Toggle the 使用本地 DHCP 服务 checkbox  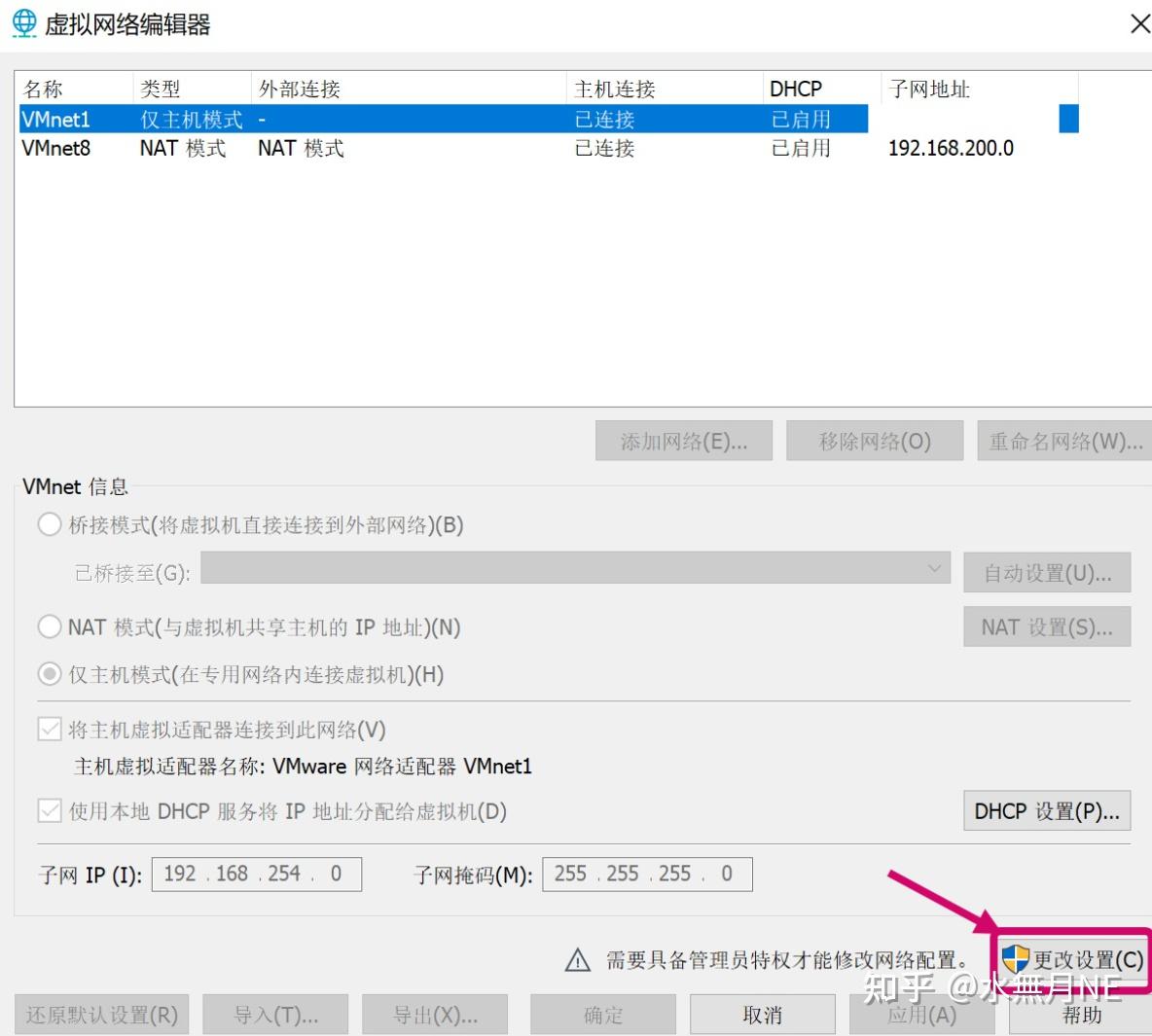(x=48, y=811)
